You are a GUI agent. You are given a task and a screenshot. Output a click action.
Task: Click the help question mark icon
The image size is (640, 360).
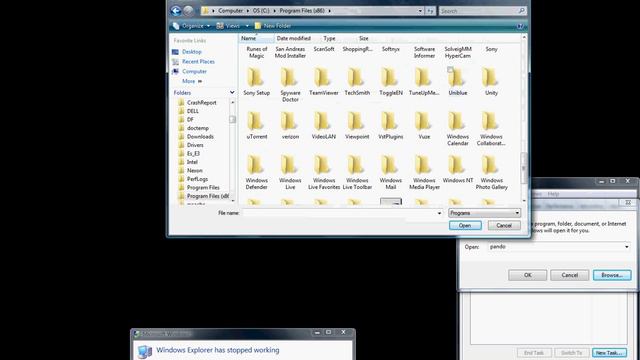click(x=520, y=26)
